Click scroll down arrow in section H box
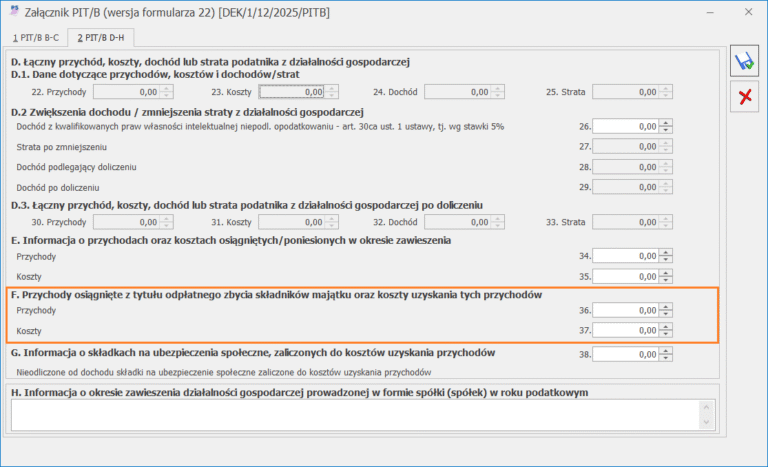The width and height of the screenshot is (768, 467). click(x=706, y=422)
